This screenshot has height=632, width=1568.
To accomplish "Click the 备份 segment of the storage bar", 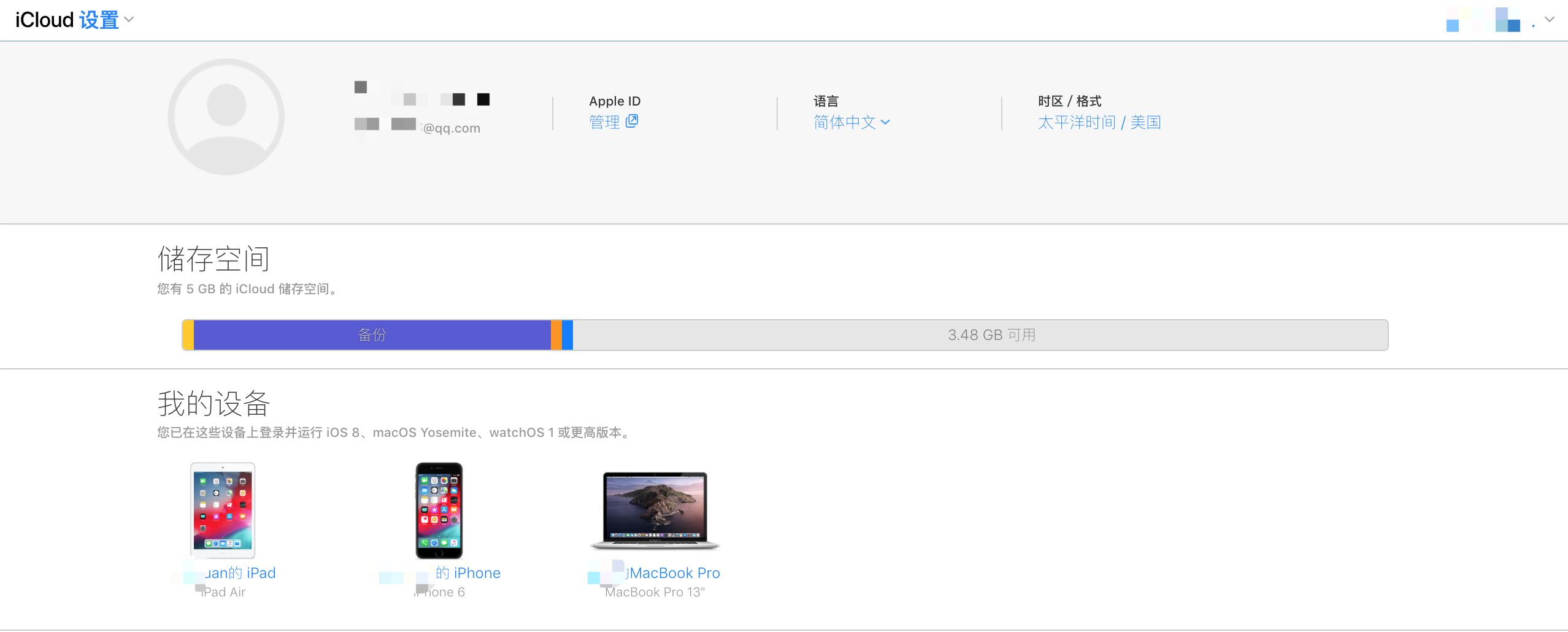I will [371, 335].
